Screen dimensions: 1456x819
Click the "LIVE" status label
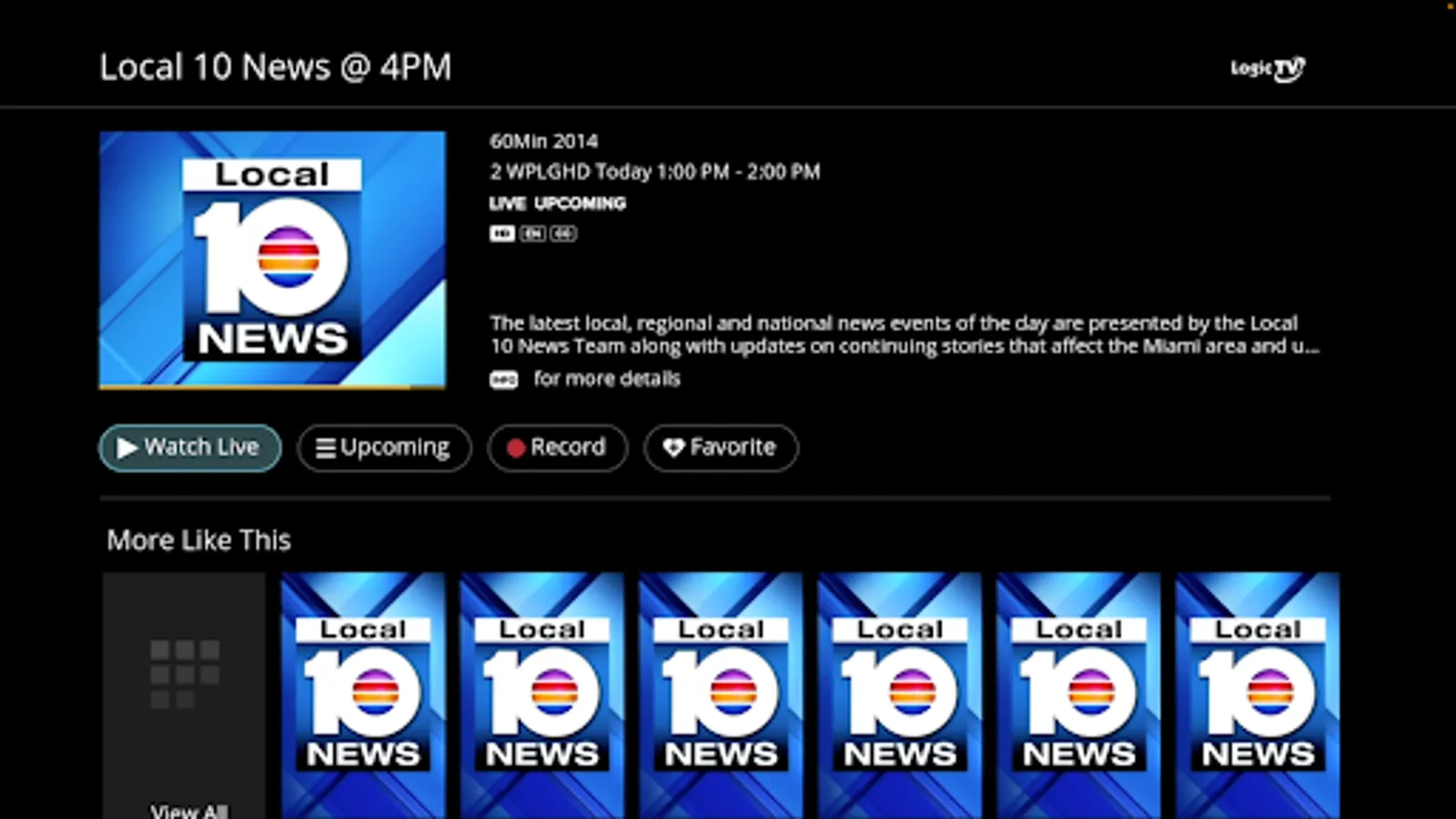[x=508, y=203]
